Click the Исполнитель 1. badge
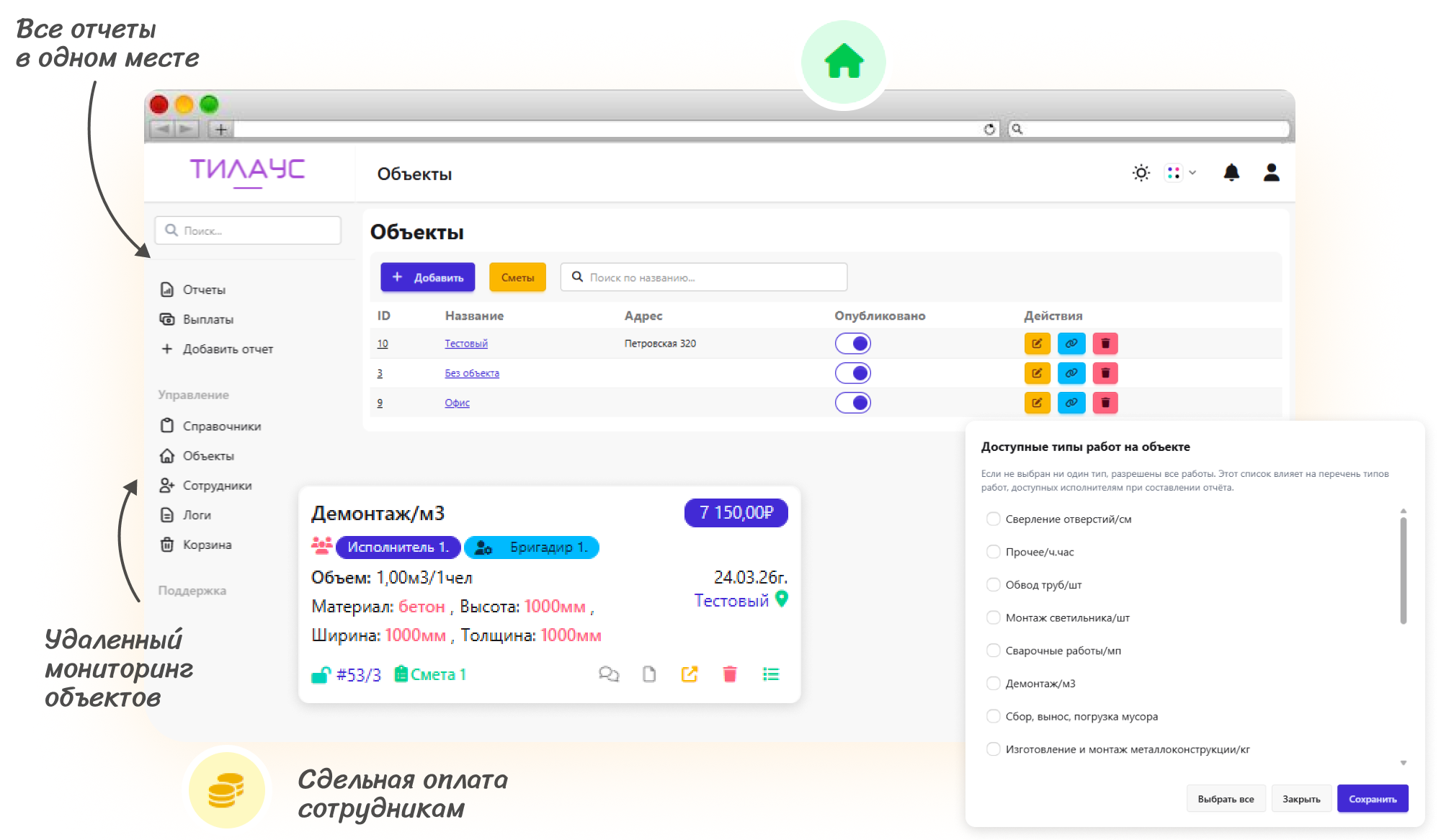The image size is (1441, 840). coord(398,548)
